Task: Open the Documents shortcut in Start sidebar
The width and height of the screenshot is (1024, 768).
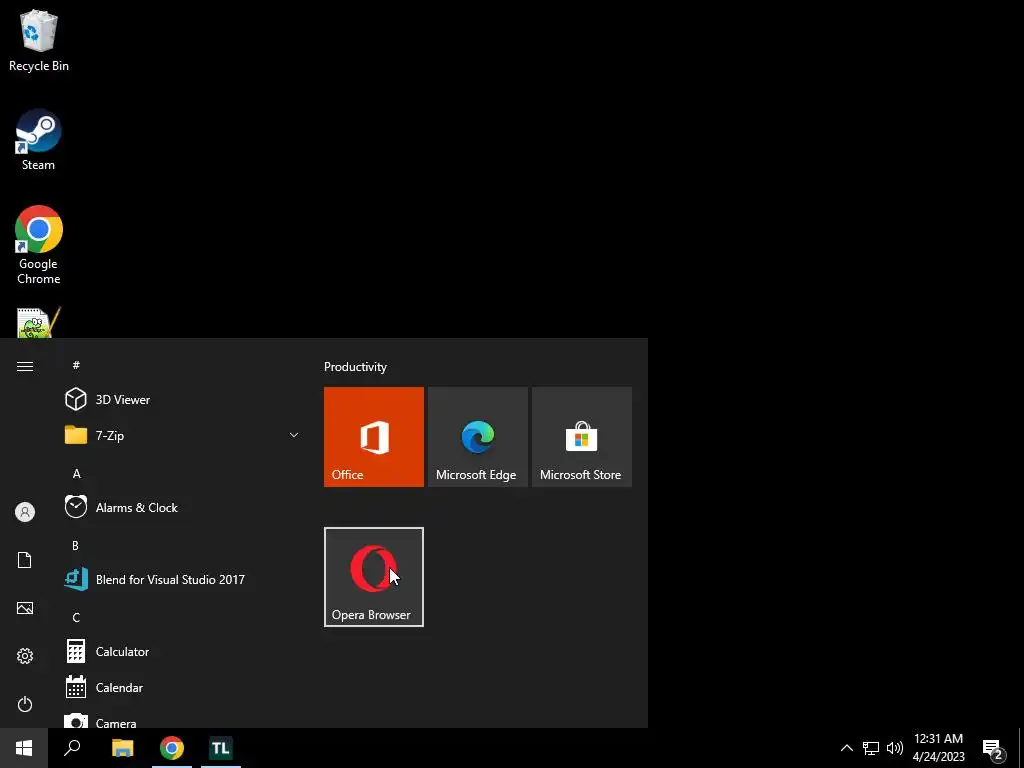Action: pyautogui.click(x=25, y=560)
